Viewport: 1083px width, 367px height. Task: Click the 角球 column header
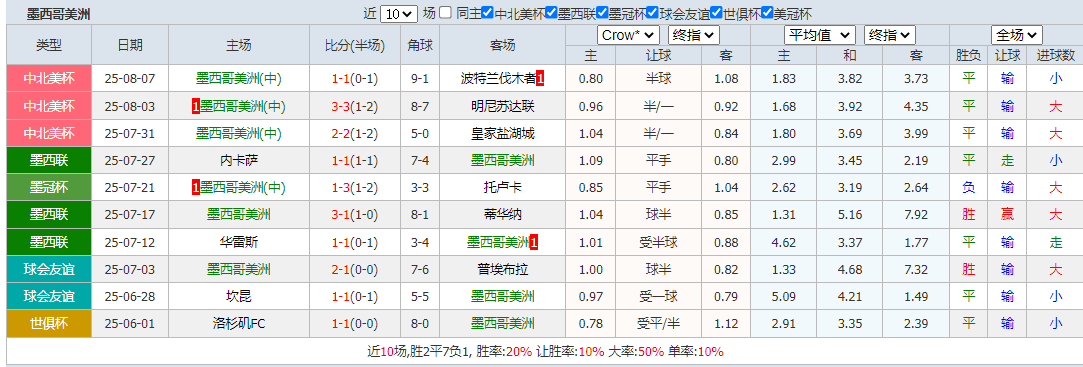[420, 46]
